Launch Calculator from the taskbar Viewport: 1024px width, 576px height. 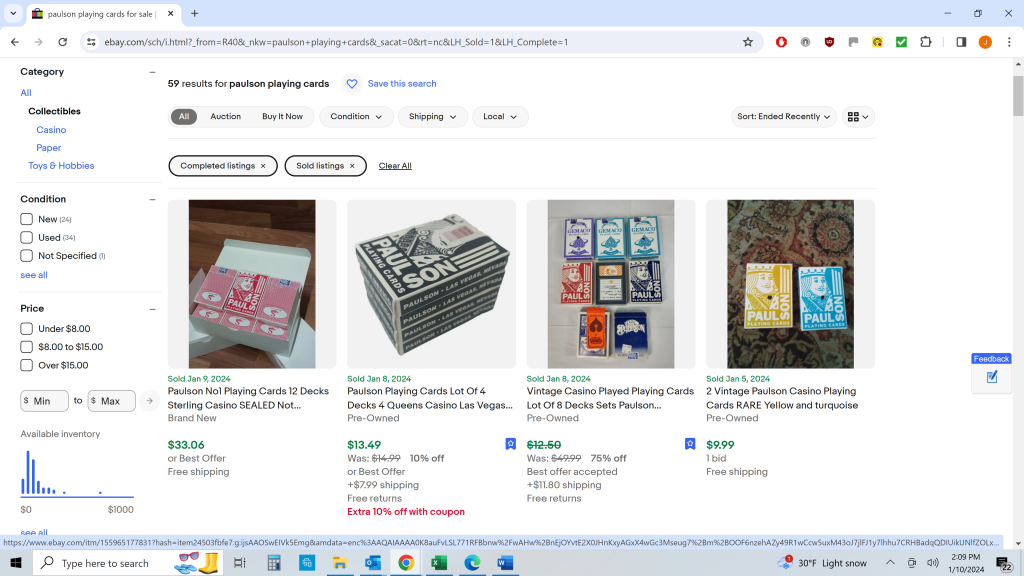click(x=274, y=563)
